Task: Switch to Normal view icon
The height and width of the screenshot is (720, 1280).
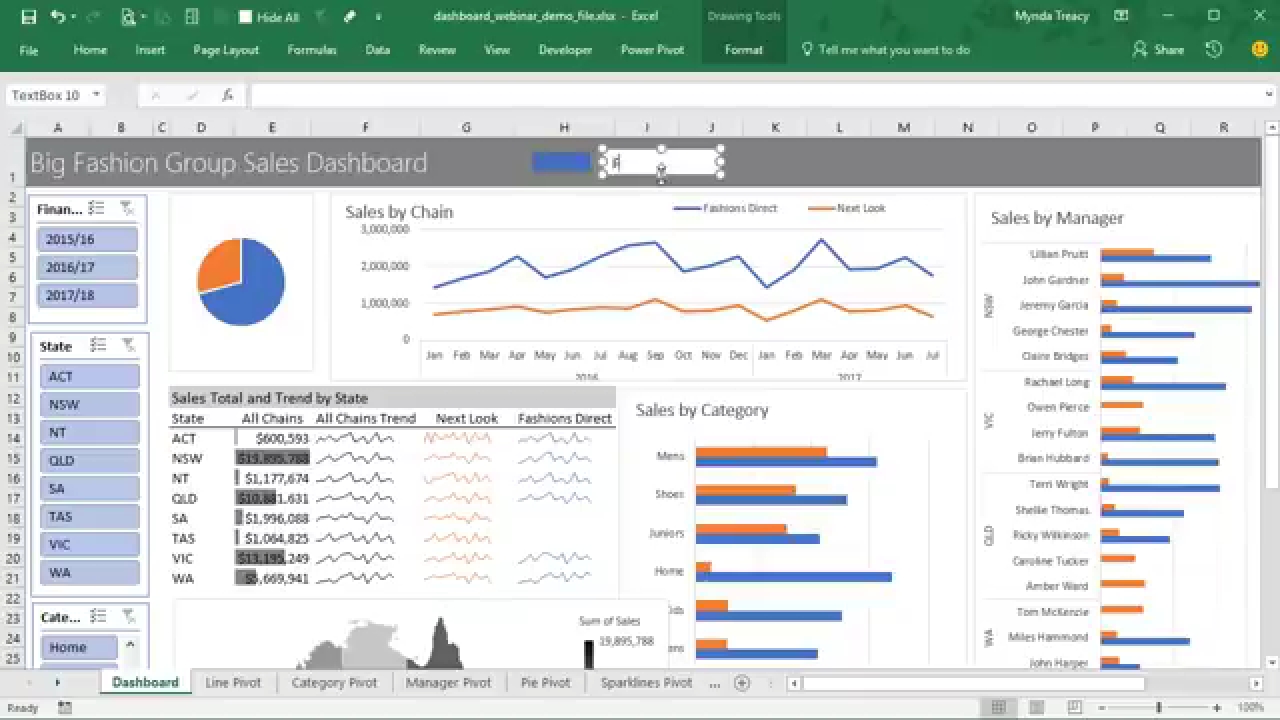Action: [997, 707]
